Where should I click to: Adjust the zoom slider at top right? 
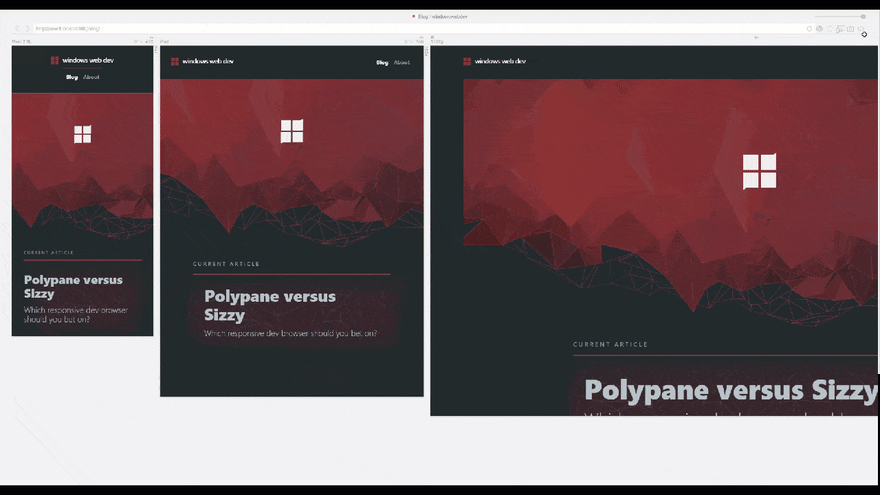point(840,17)
